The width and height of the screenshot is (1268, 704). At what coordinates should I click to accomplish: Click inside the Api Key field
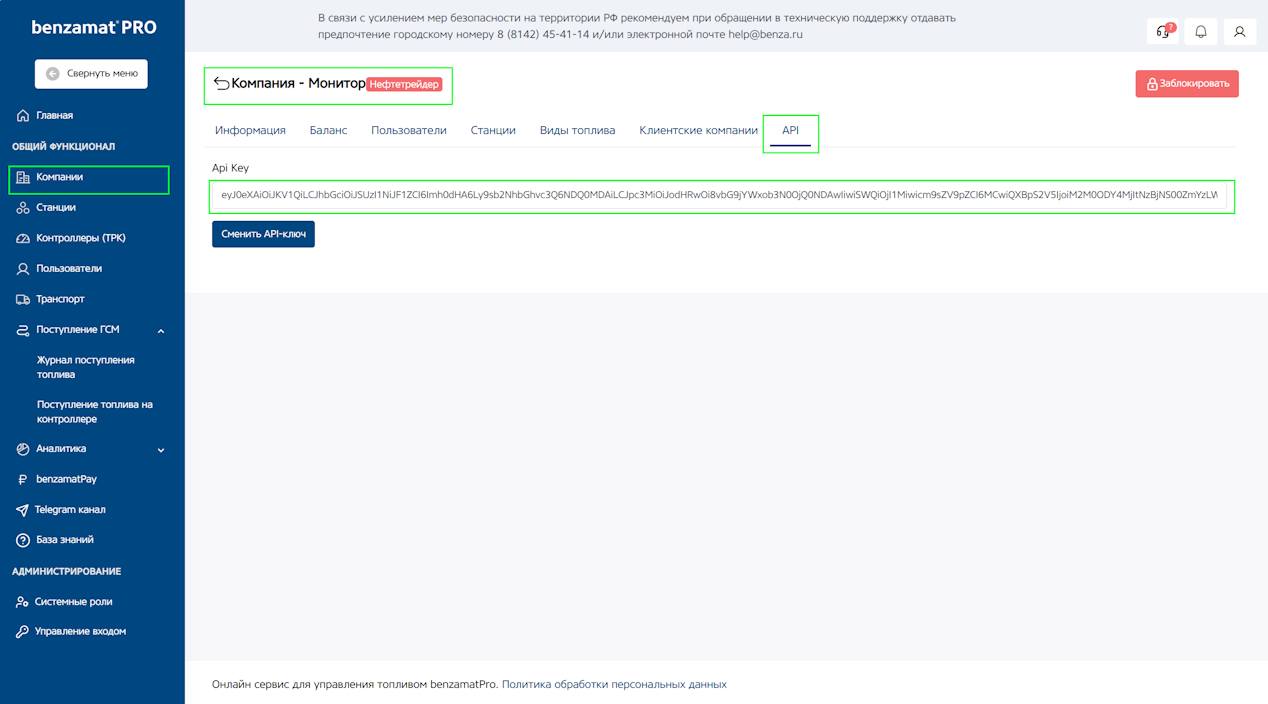(x=718, y=196)
